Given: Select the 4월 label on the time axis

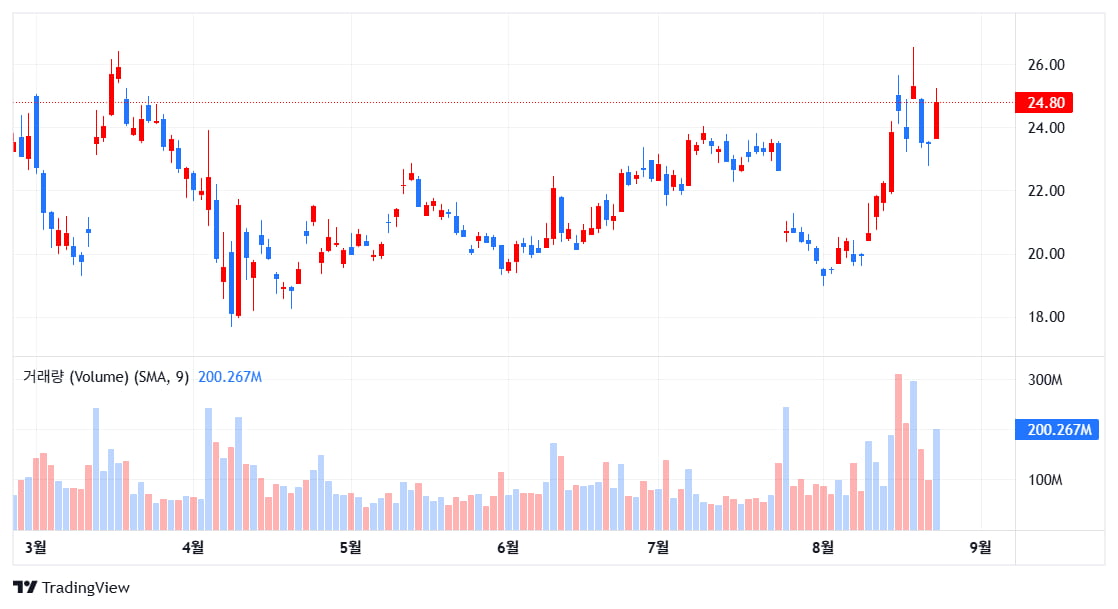Looking at the screenshot, I should click(x=193, y=546).
